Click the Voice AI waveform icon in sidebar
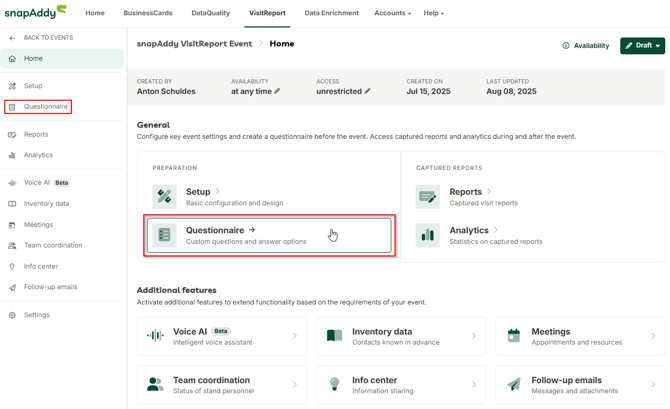This screenshot has width=670, height=409. pyautogui.click(x=12, y=183)
